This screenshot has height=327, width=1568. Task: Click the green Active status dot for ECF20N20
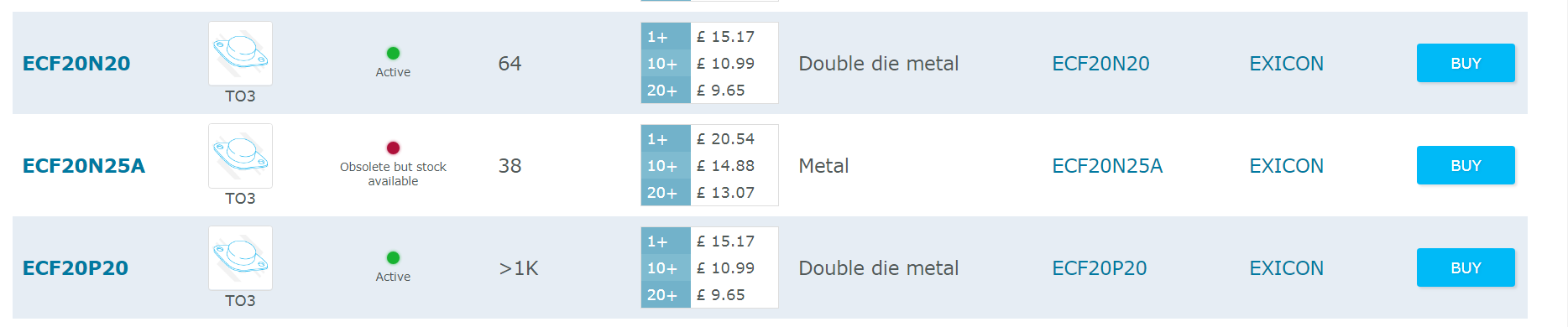[393, 53]
